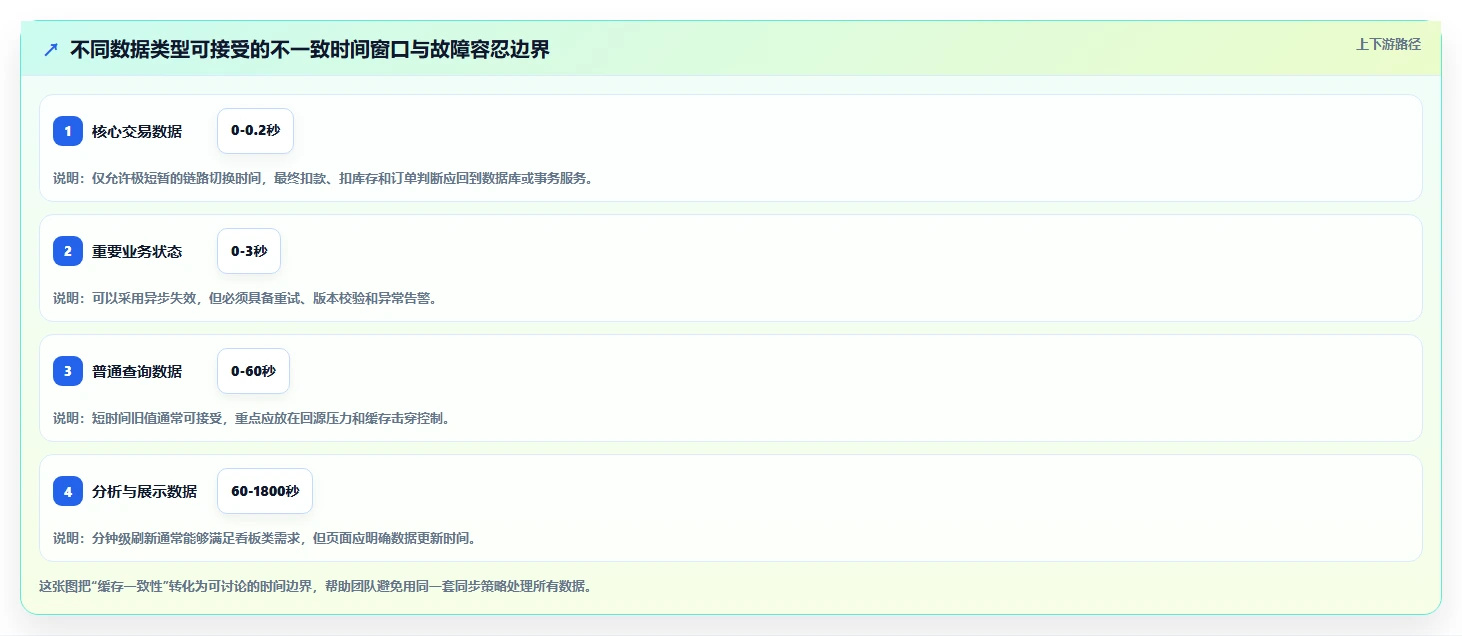Click the description starting 说明：仅允许极短暂的链路切换时间
The width and height of the screenshot is (1462, 636).
[323, 178]
